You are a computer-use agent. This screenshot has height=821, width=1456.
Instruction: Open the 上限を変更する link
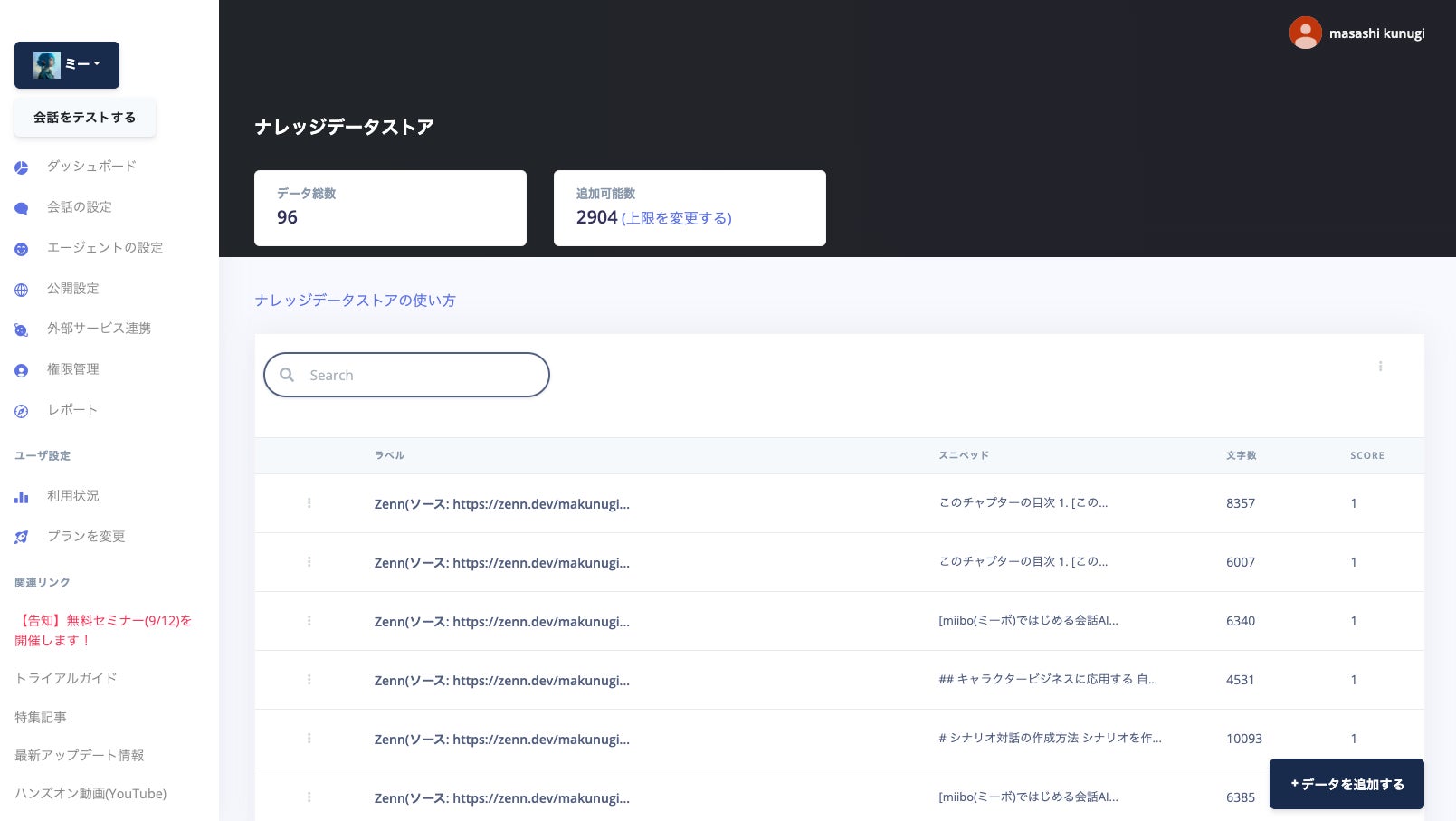point(676,218)
